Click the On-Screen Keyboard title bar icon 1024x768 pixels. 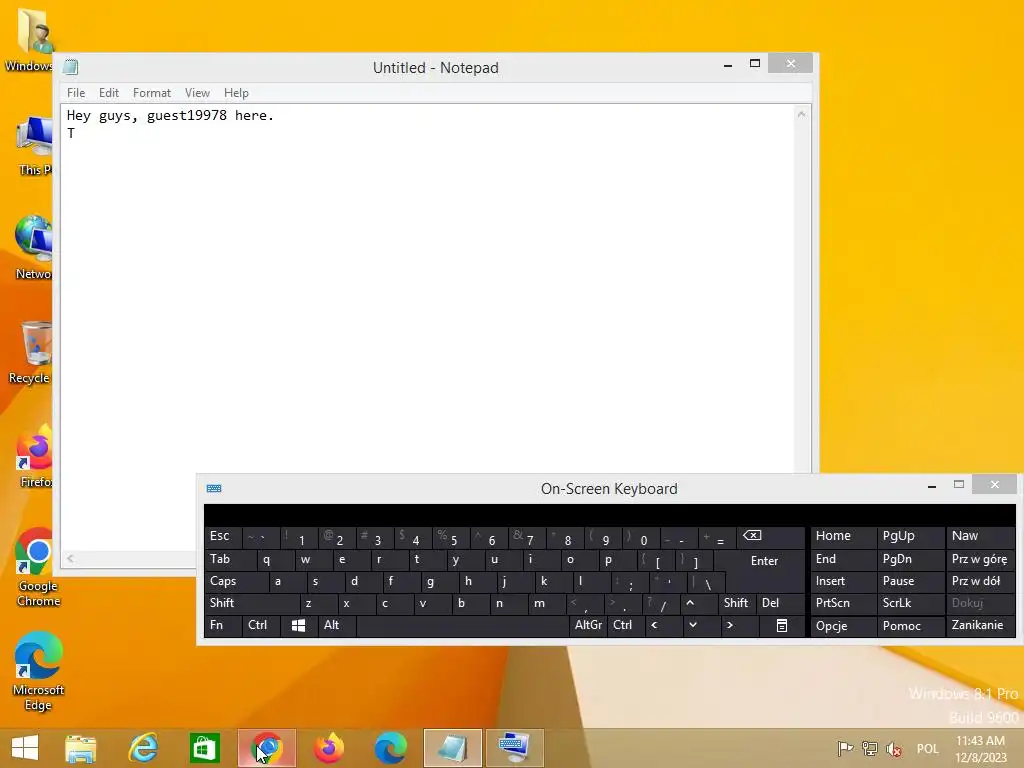[214, 488]
